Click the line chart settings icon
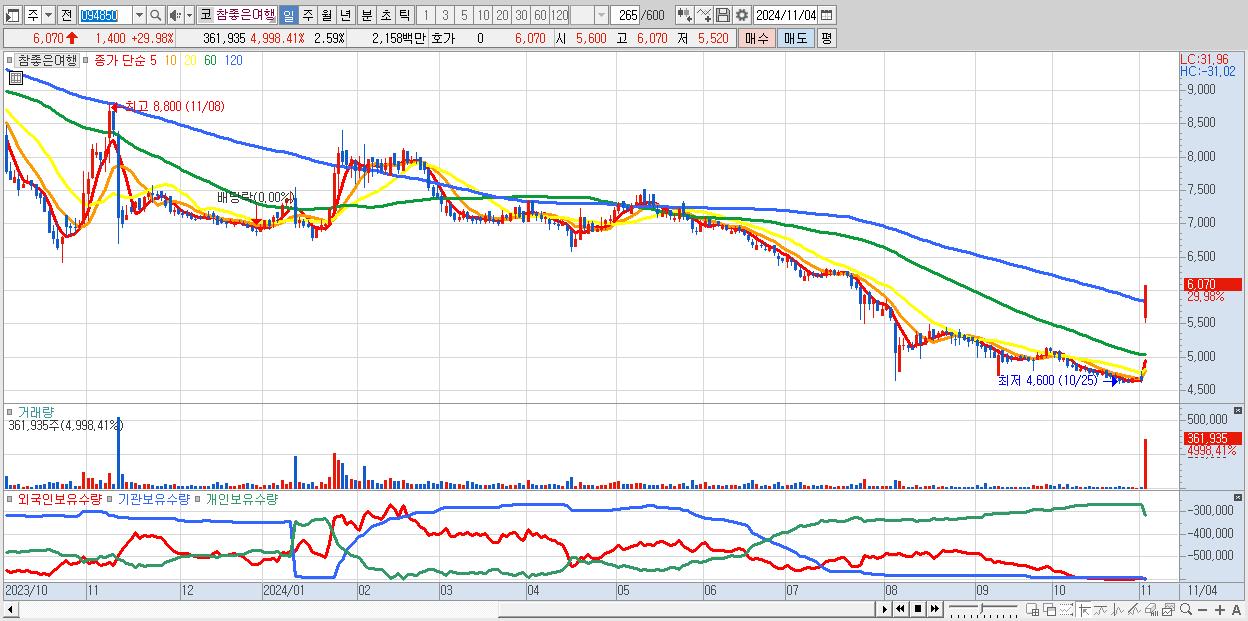The image size is (1248, 621). tap(703, 15)
